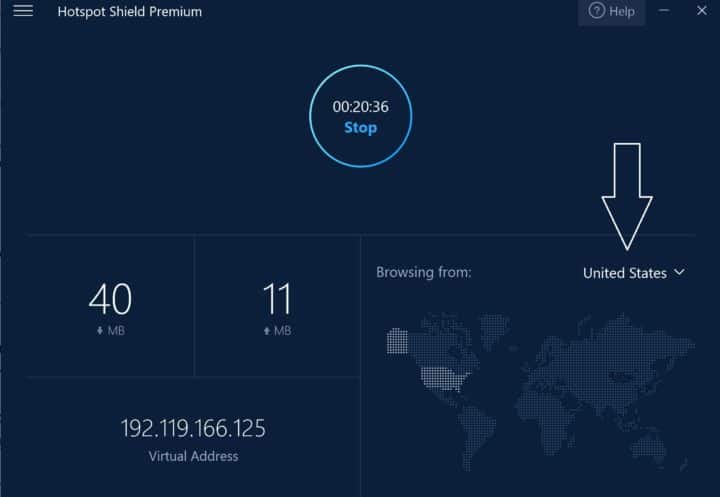Stop the VPN connection

point(360,116)
